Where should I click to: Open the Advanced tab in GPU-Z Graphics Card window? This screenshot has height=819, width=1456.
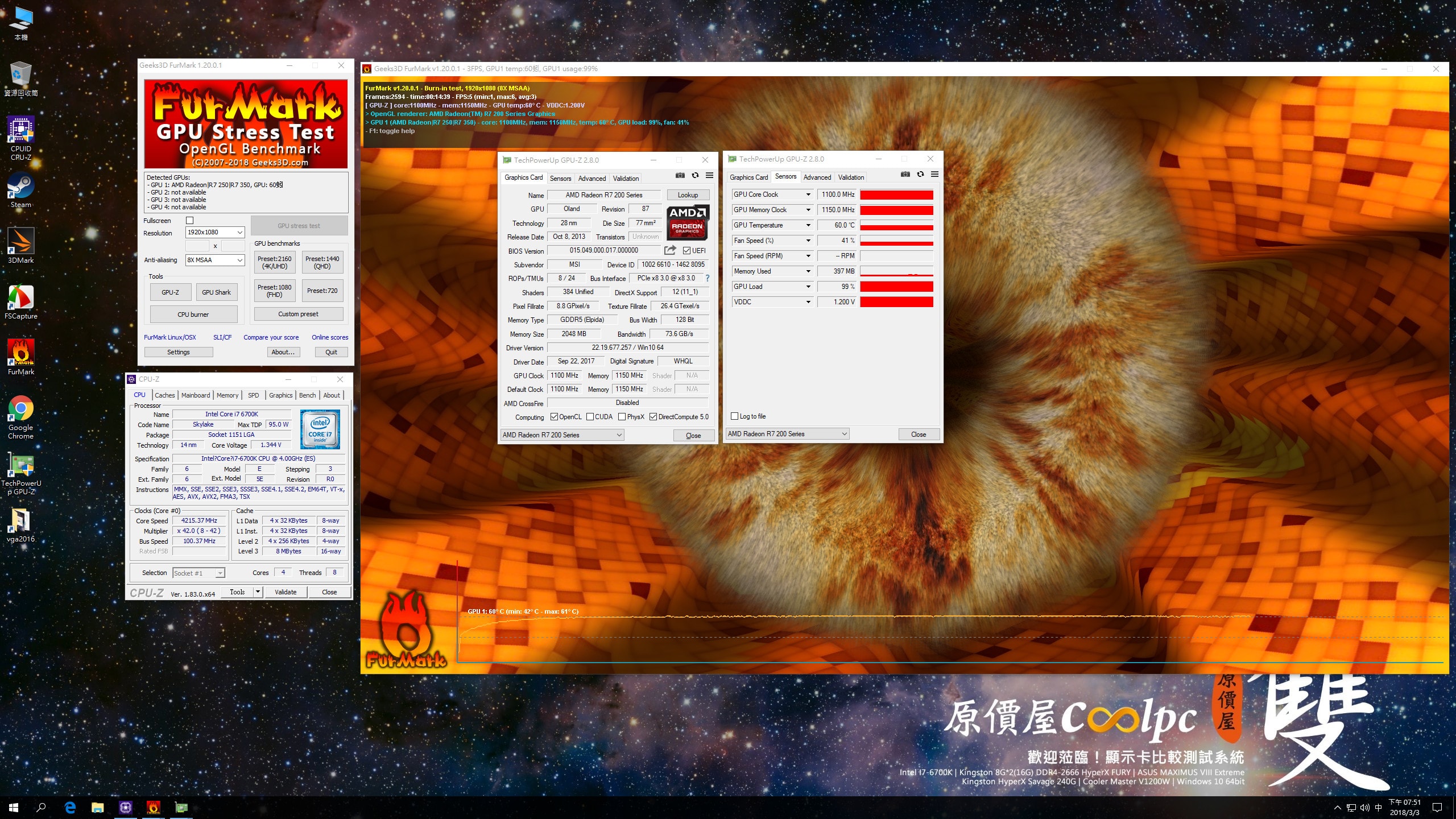tap(592, 179)
